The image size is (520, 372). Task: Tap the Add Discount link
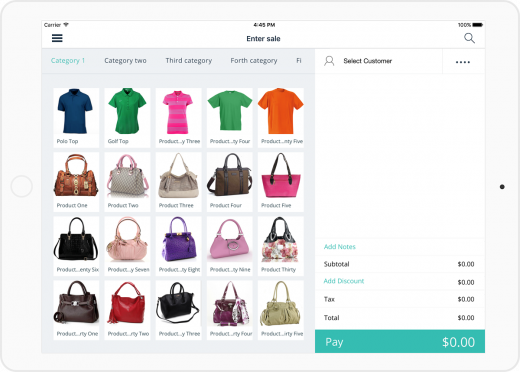point(344,281)
